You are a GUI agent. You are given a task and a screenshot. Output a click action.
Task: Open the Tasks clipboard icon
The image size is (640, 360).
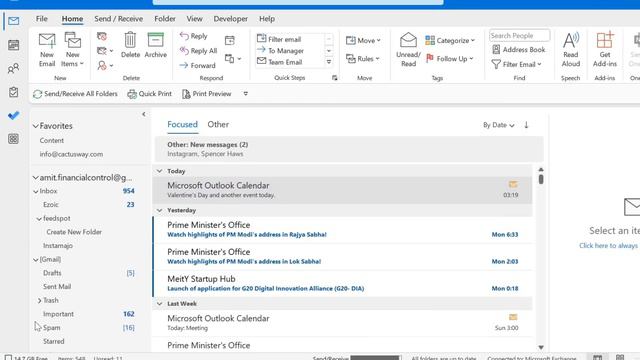13,92
